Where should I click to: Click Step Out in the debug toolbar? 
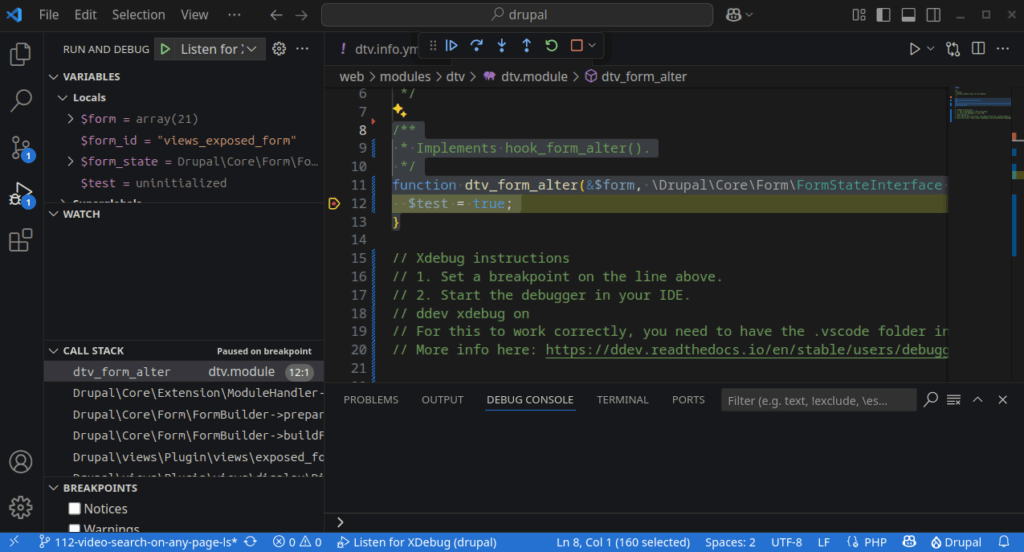coord(526,46)
